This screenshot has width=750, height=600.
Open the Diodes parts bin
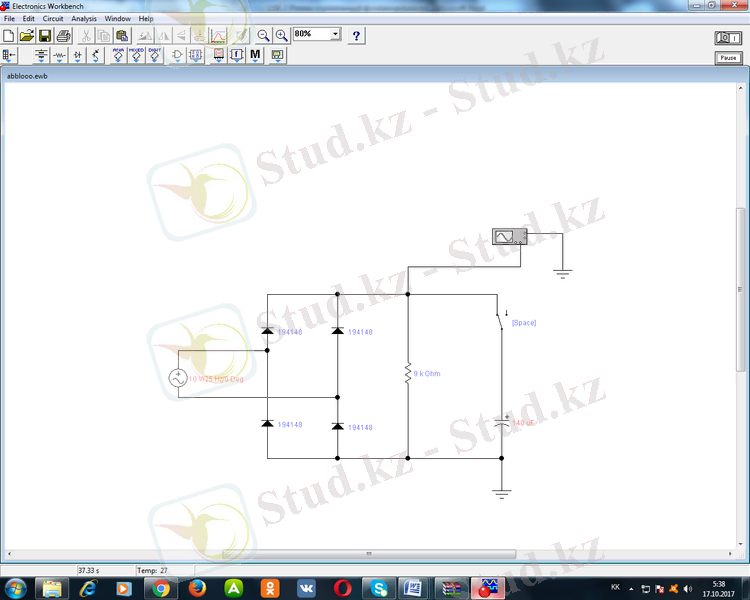coord(77,56)
